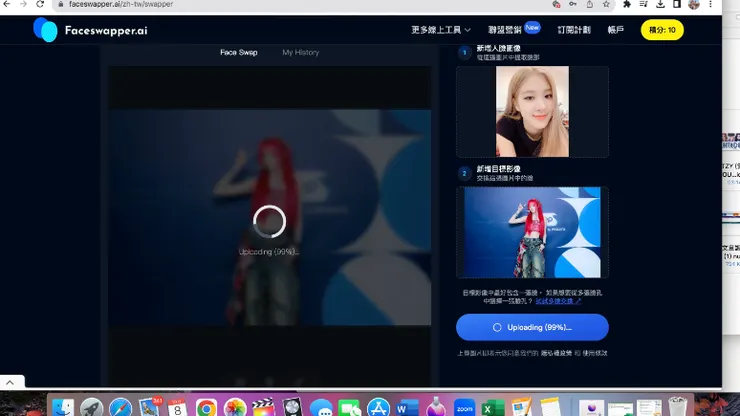Toggle the Chrome side panel icon

(x=677, y=4)
